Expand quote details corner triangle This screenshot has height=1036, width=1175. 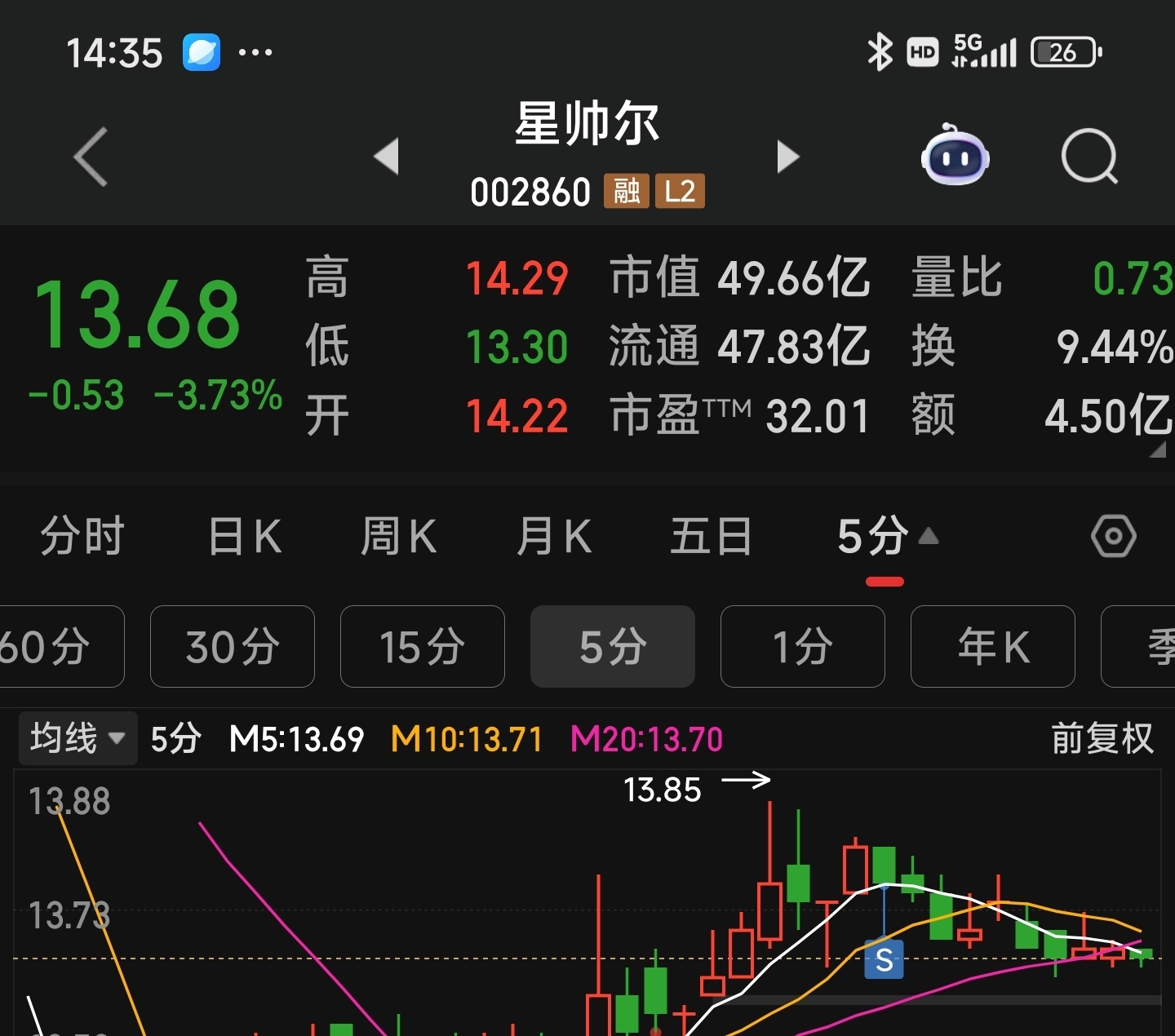[x=1157, y=449]
